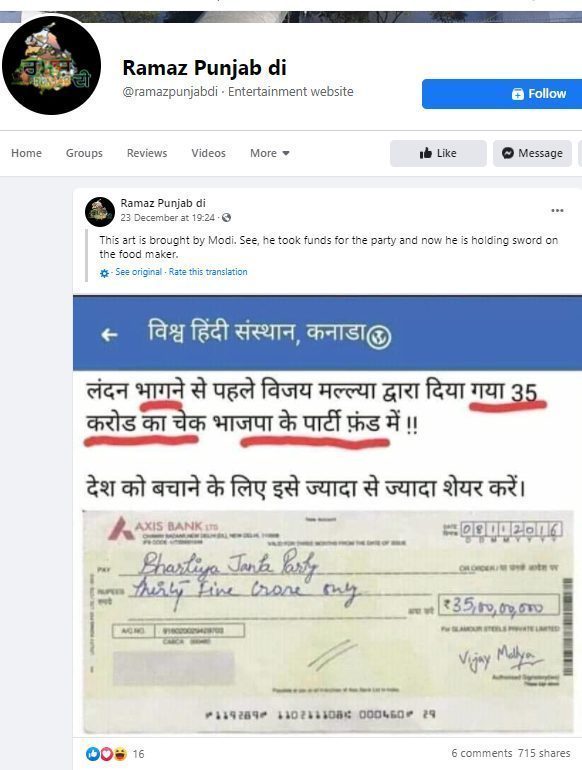
Task: Click the small post author avatar
Action: [100, 212]
